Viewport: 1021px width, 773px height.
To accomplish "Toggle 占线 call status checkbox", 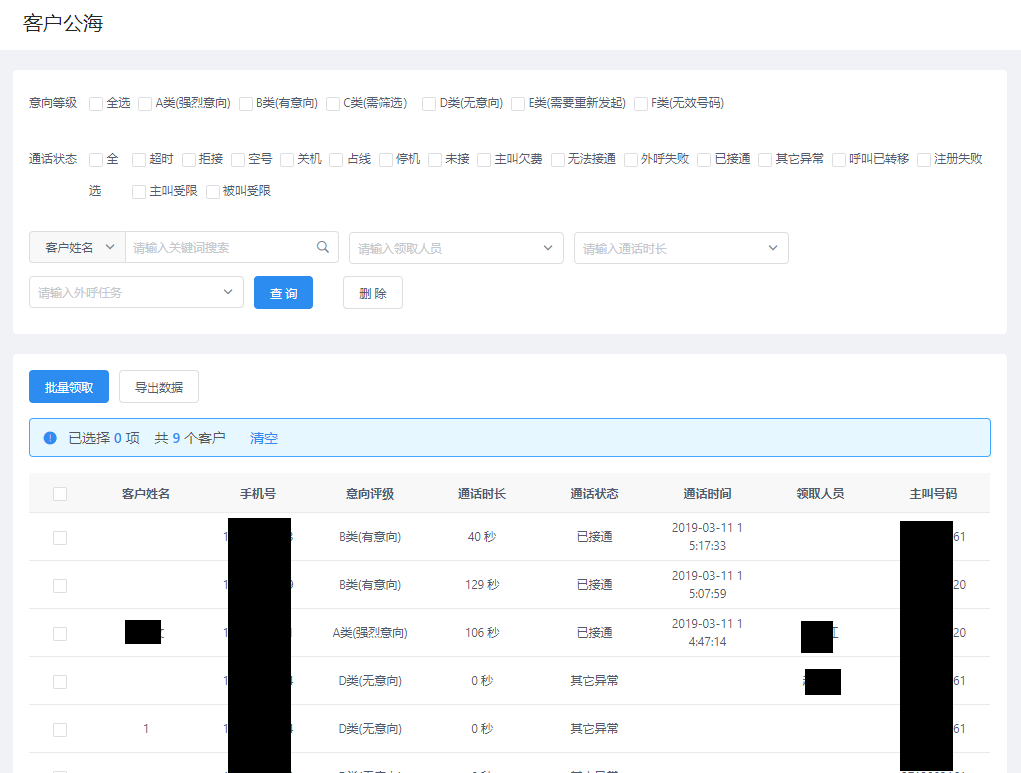I will (336, 160).
